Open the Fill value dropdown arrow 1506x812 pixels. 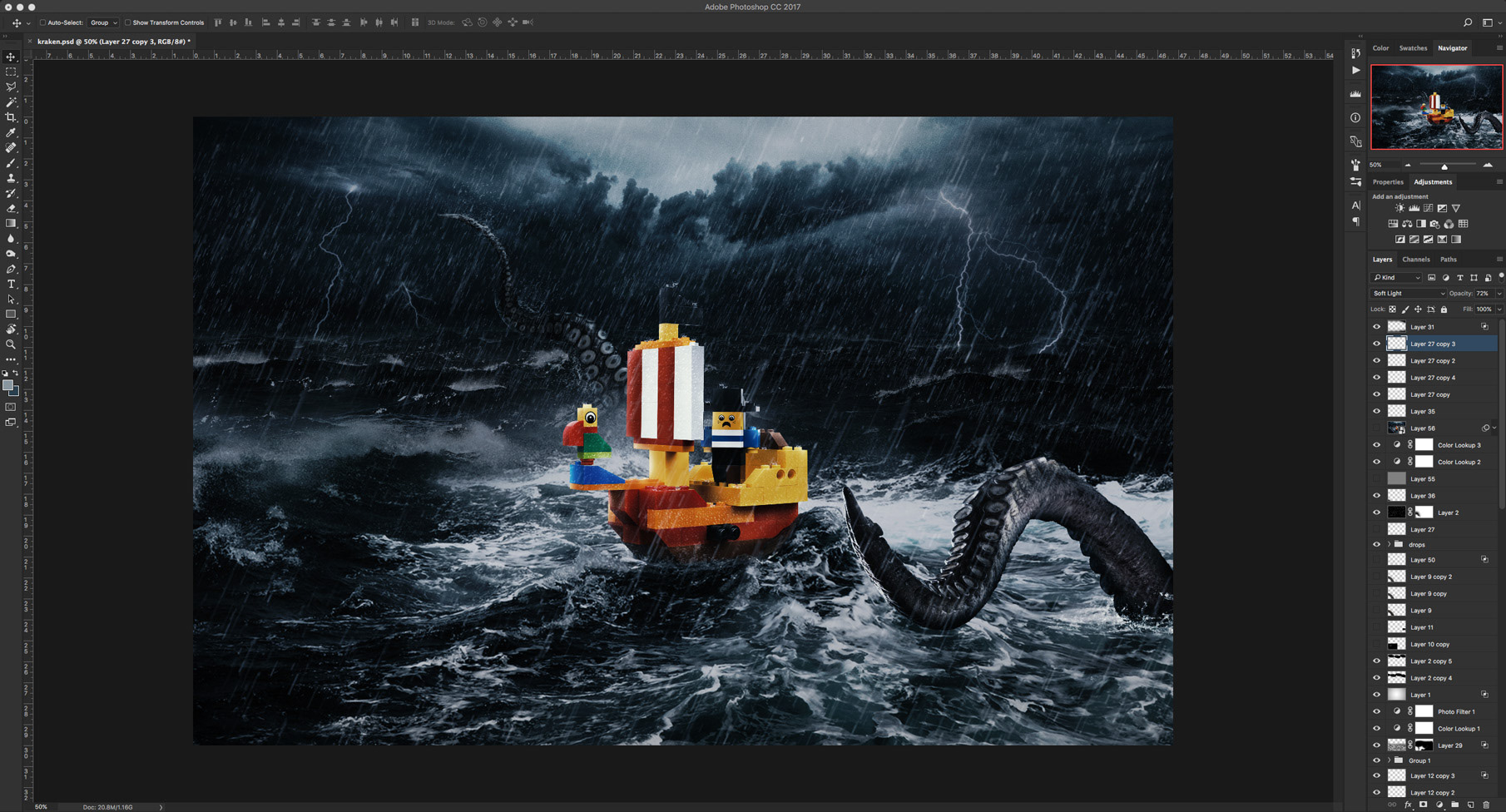1499,309
